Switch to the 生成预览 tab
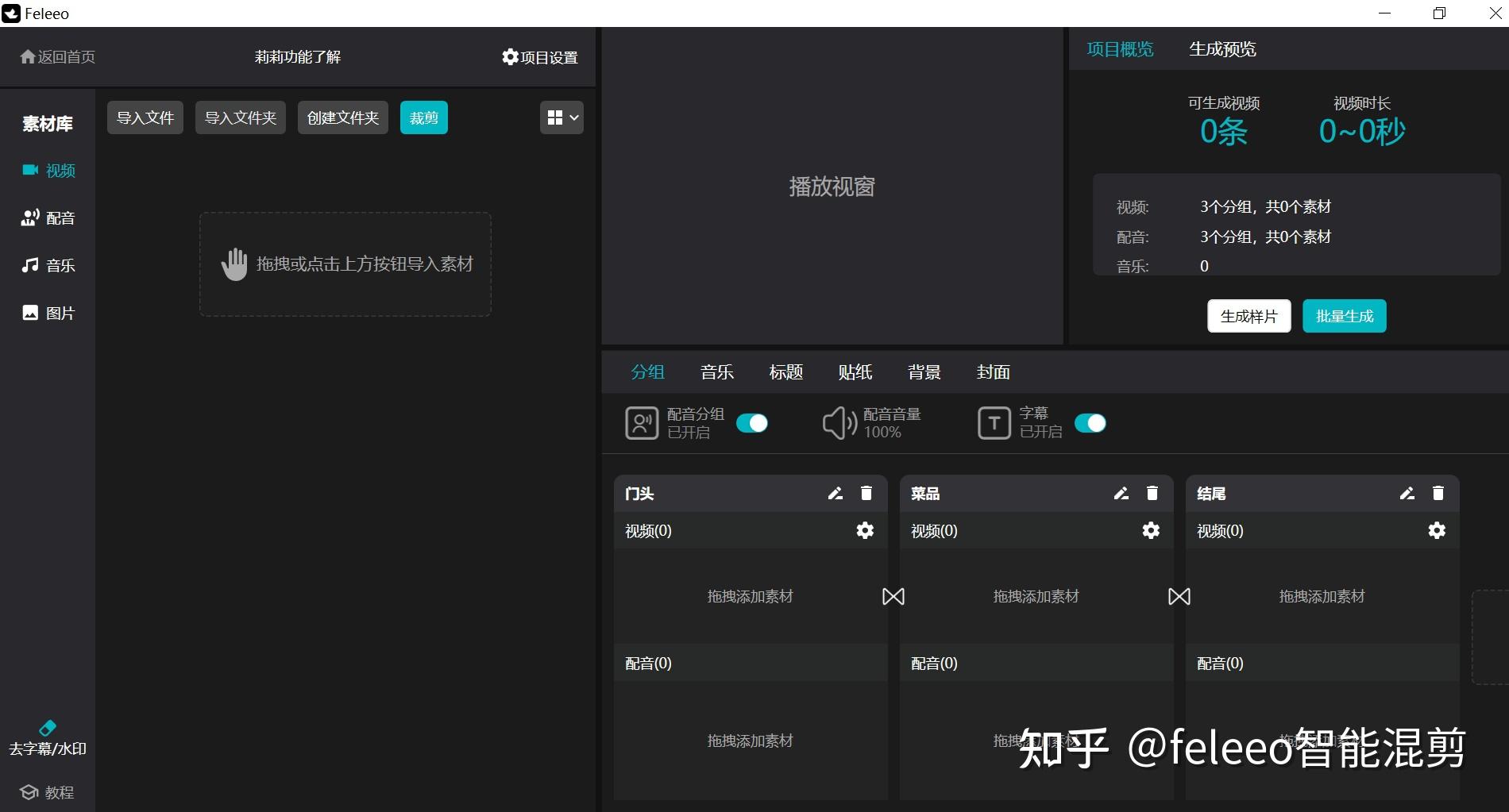 (x=1221, y=48)
